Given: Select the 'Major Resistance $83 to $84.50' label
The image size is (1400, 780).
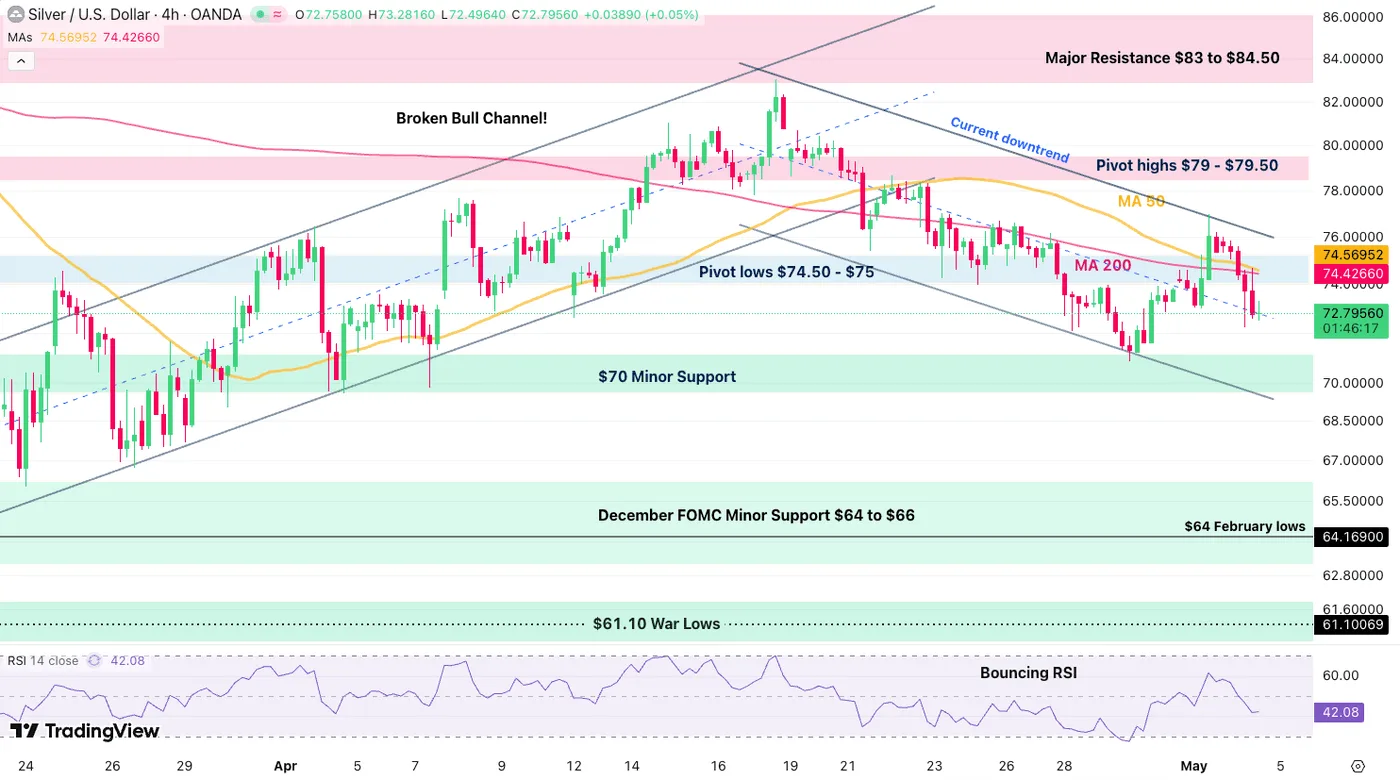Looking at the screenshot, I should (x=1162, y=58).
